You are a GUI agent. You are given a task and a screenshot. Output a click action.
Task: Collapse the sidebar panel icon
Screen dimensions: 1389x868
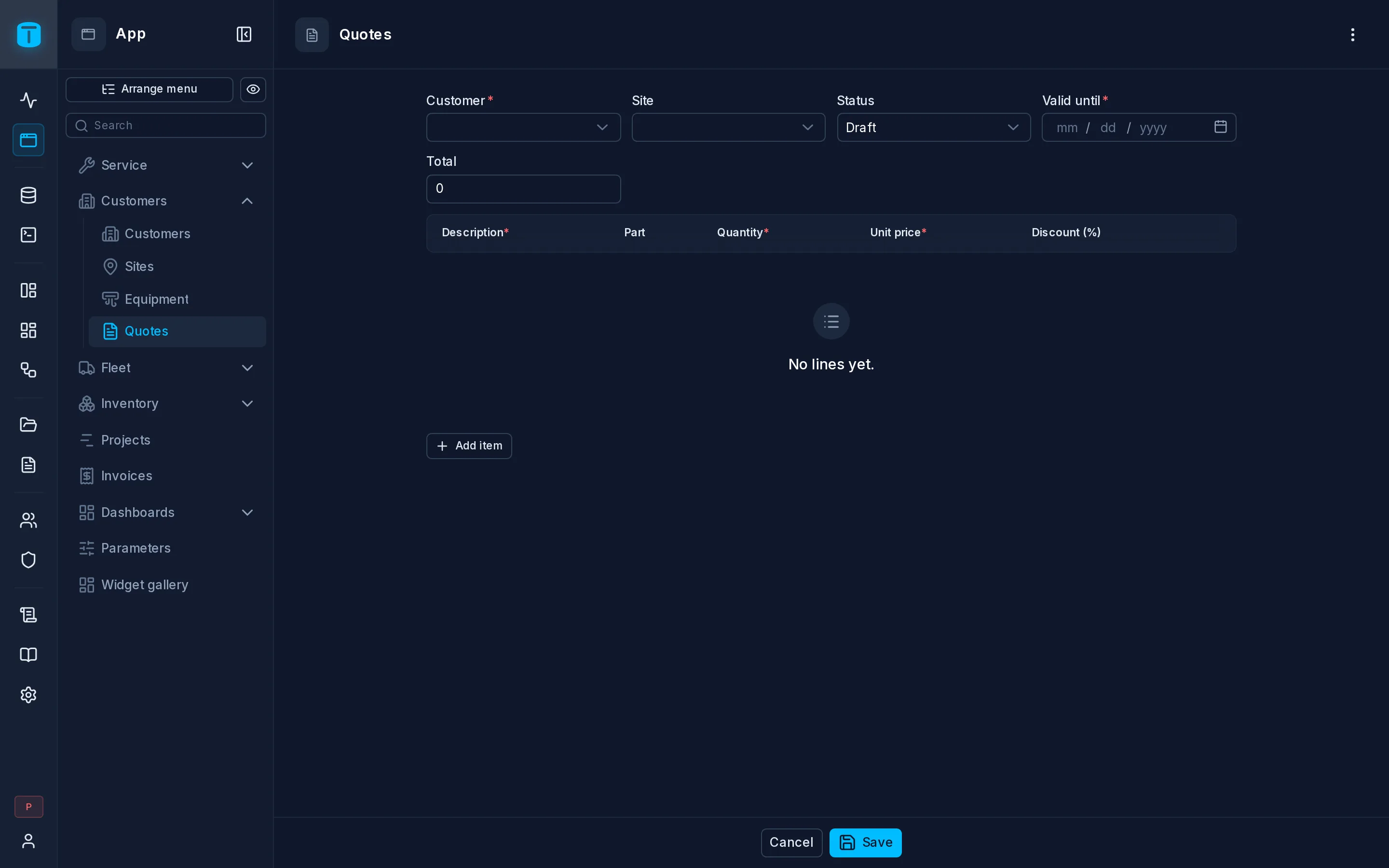tap(244, 34)
